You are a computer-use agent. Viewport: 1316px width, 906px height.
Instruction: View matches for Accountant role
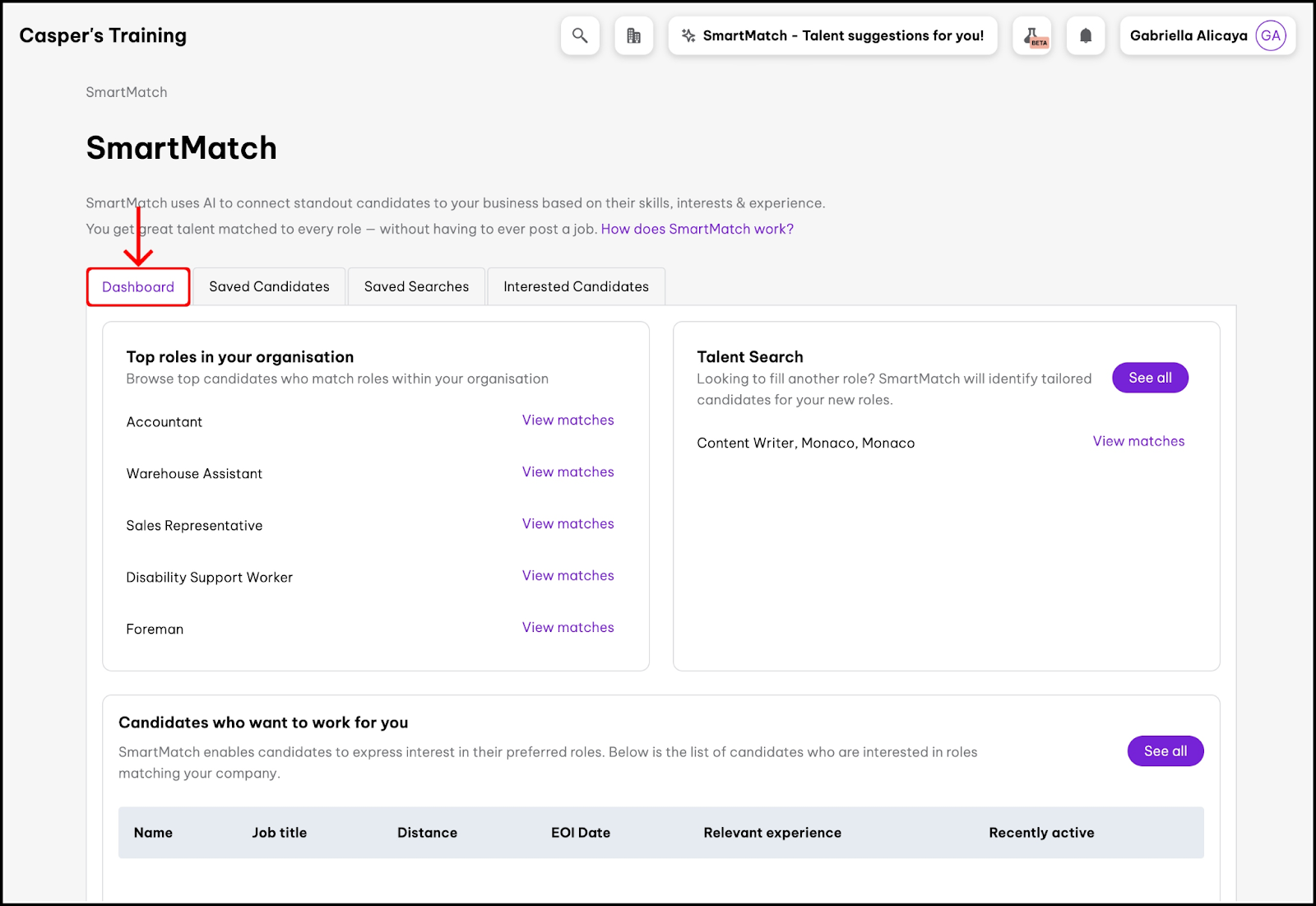[568, 420]
